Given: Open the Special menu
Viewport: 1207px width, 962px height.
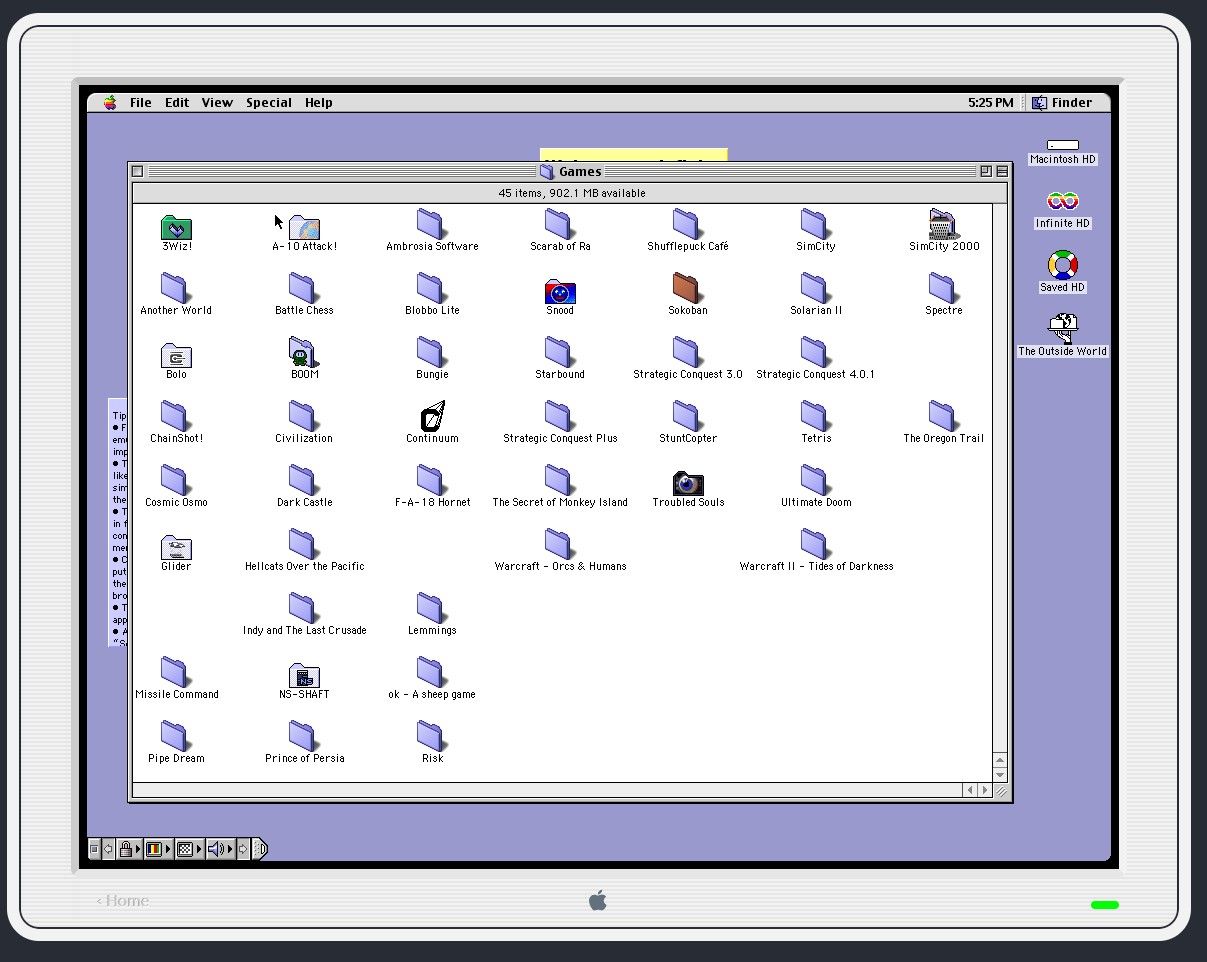Looking at the screenshot, I should [x=269, y=102].
